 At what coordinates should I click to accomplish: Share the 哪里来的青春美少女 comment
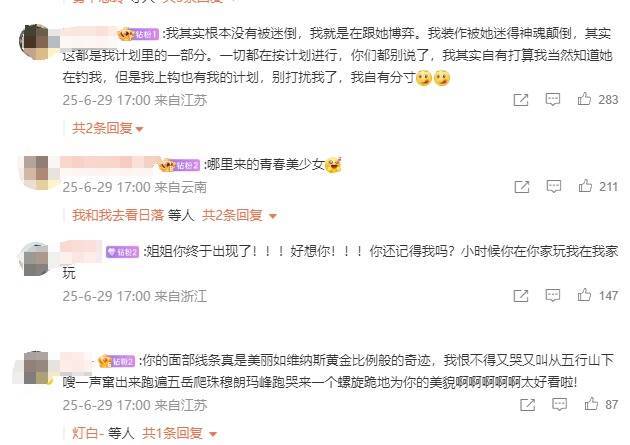tap(522, 187)
